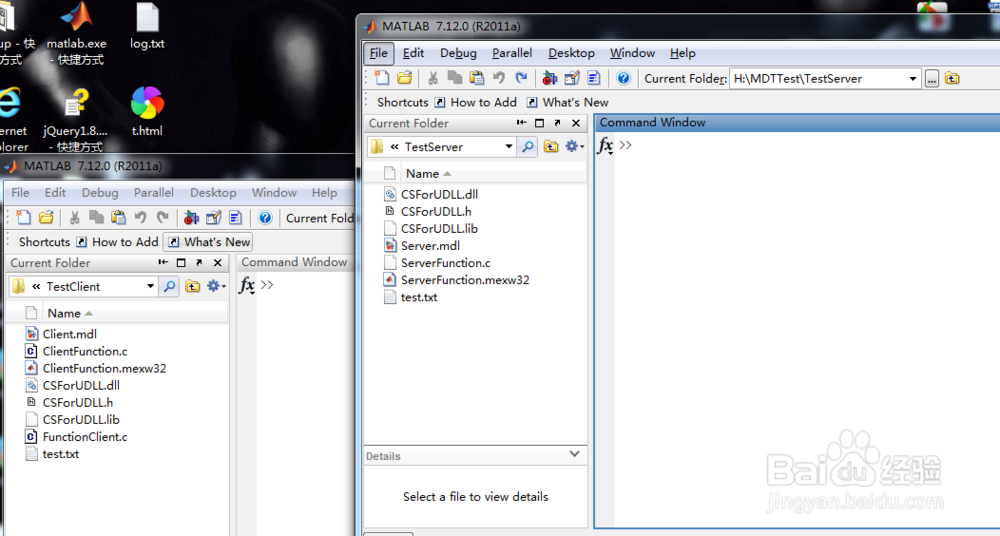Viewport: 1000px width, 536px height.
Task: Click up-folder icon in TestServer panel
Action: pos(551,147)
